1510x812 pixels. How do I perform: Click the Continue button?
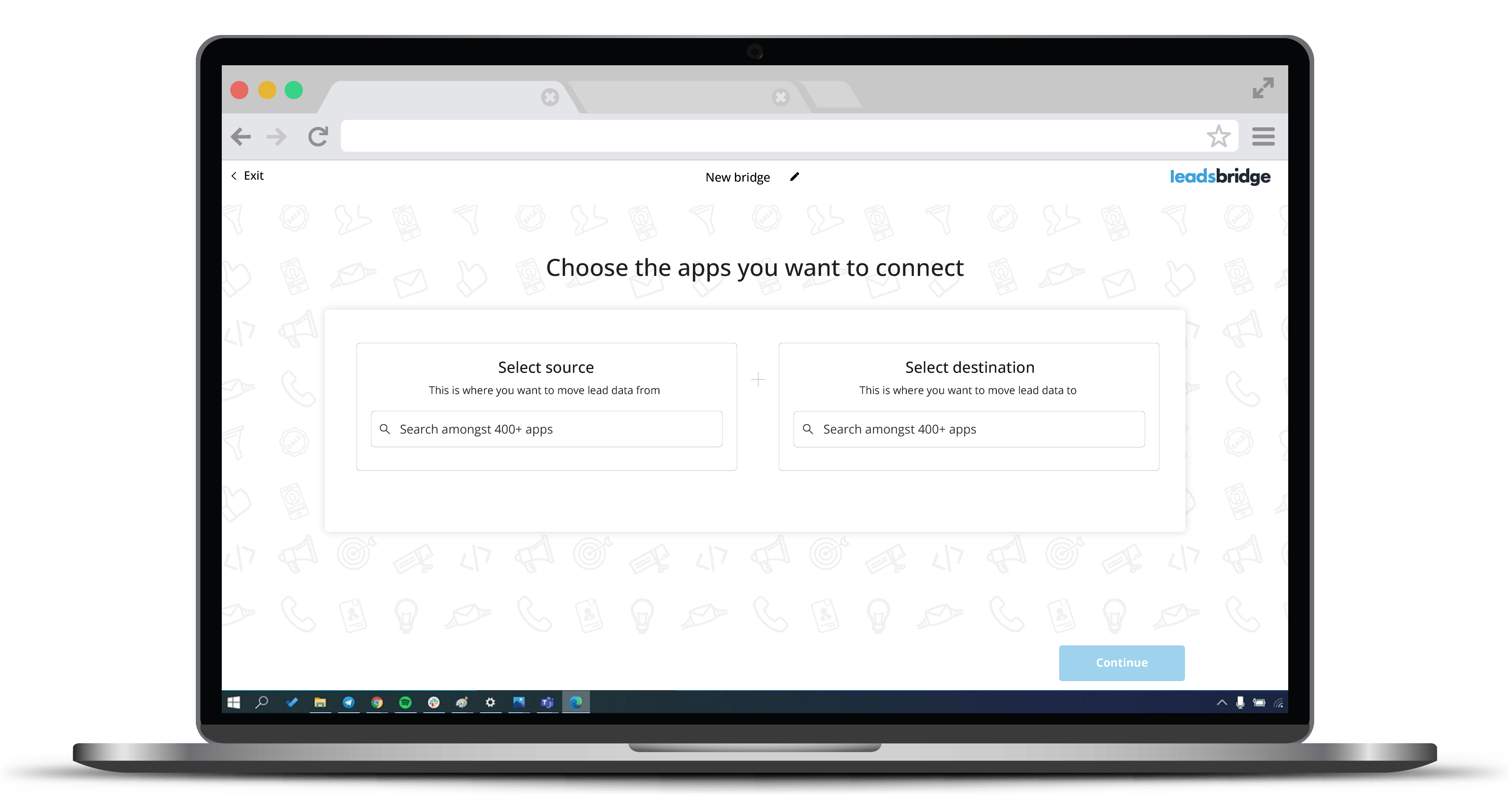pos(1121,663)
